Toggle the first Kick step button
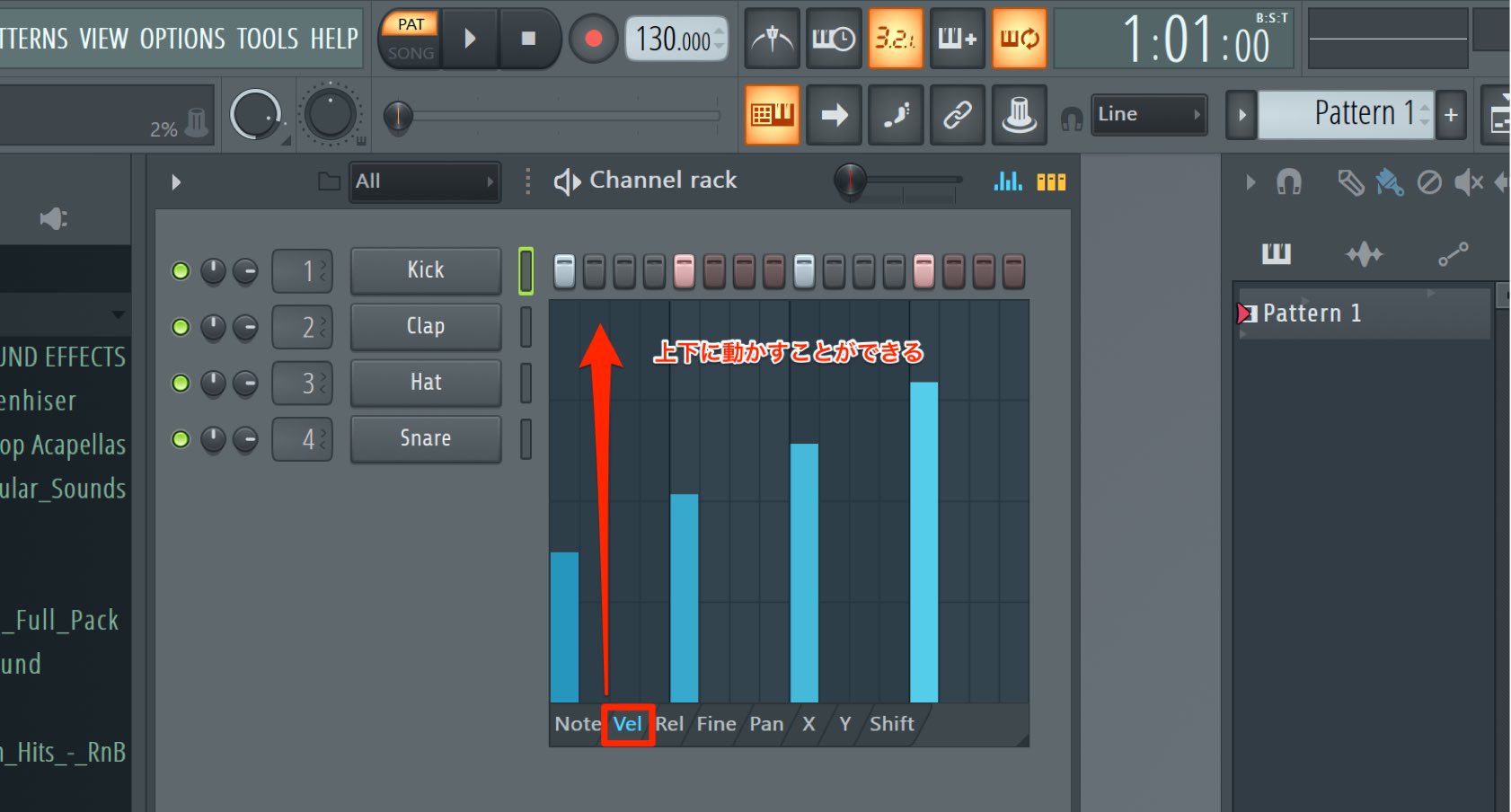The height and width of the screenshot is (812, 1511). coord(564,271)
